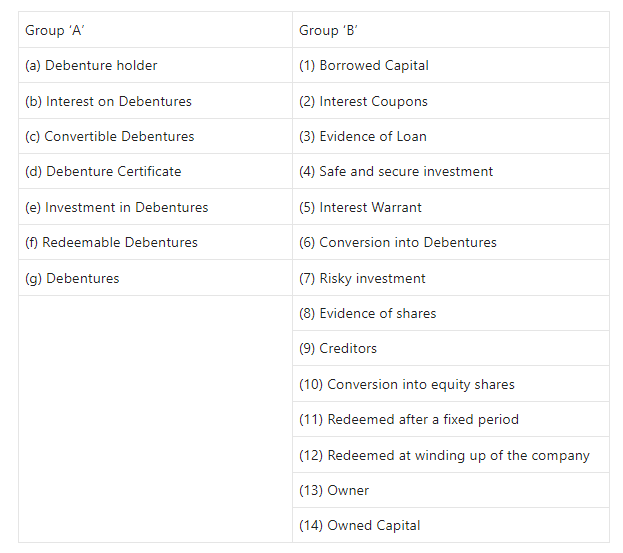The height and width of the screenshot is (553, 623).
Task: Click the Group 'B' header cell
Action: pos(451,30)
